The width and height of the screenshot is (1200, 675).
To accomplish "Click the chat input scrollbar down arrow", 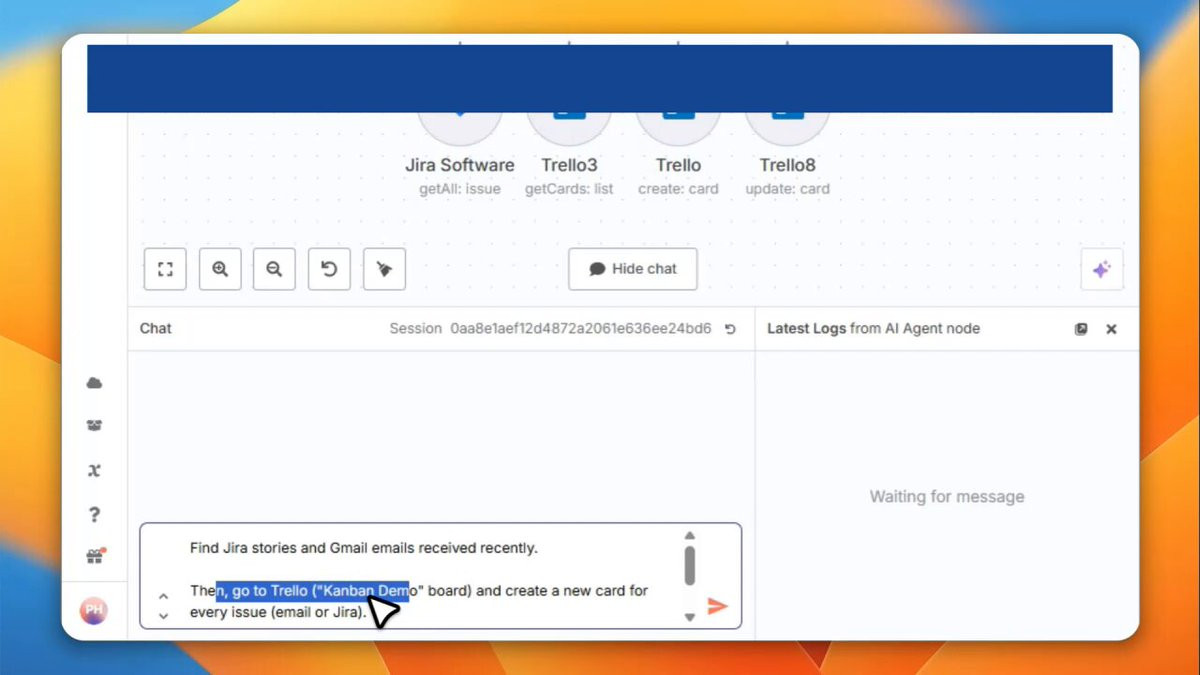I will pyautogui.click(x=689, y=617).
